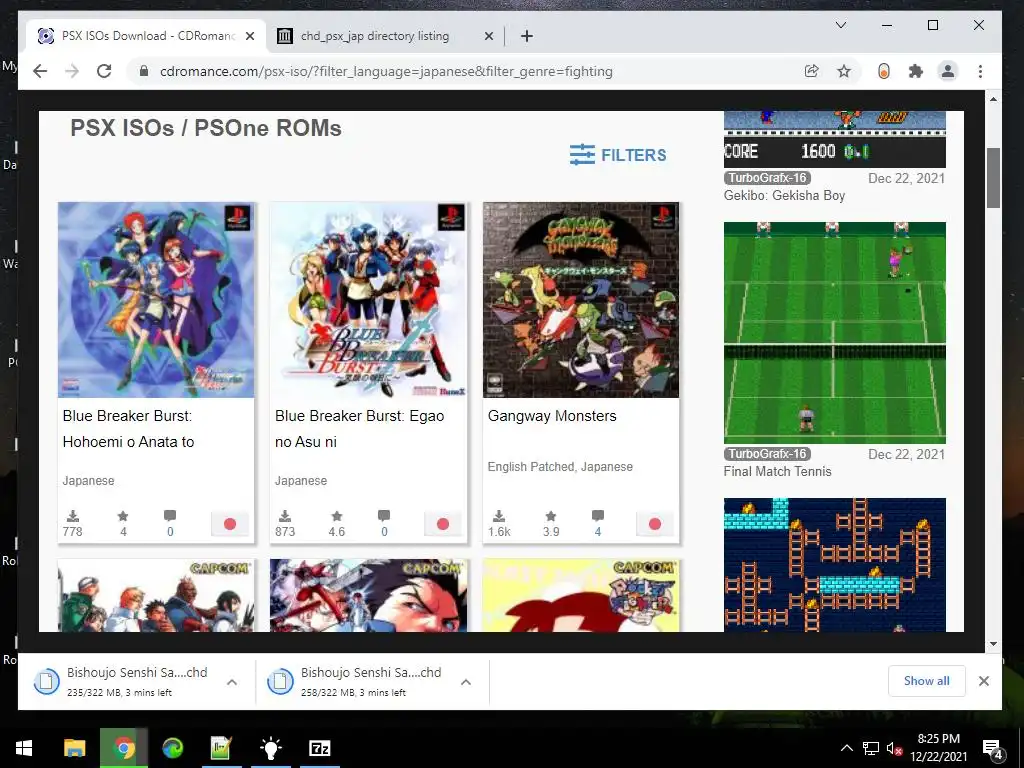Screen dimensions: 1024x768
Task: Expand options for the 235/322 MB download
Action: pos(232,682)
